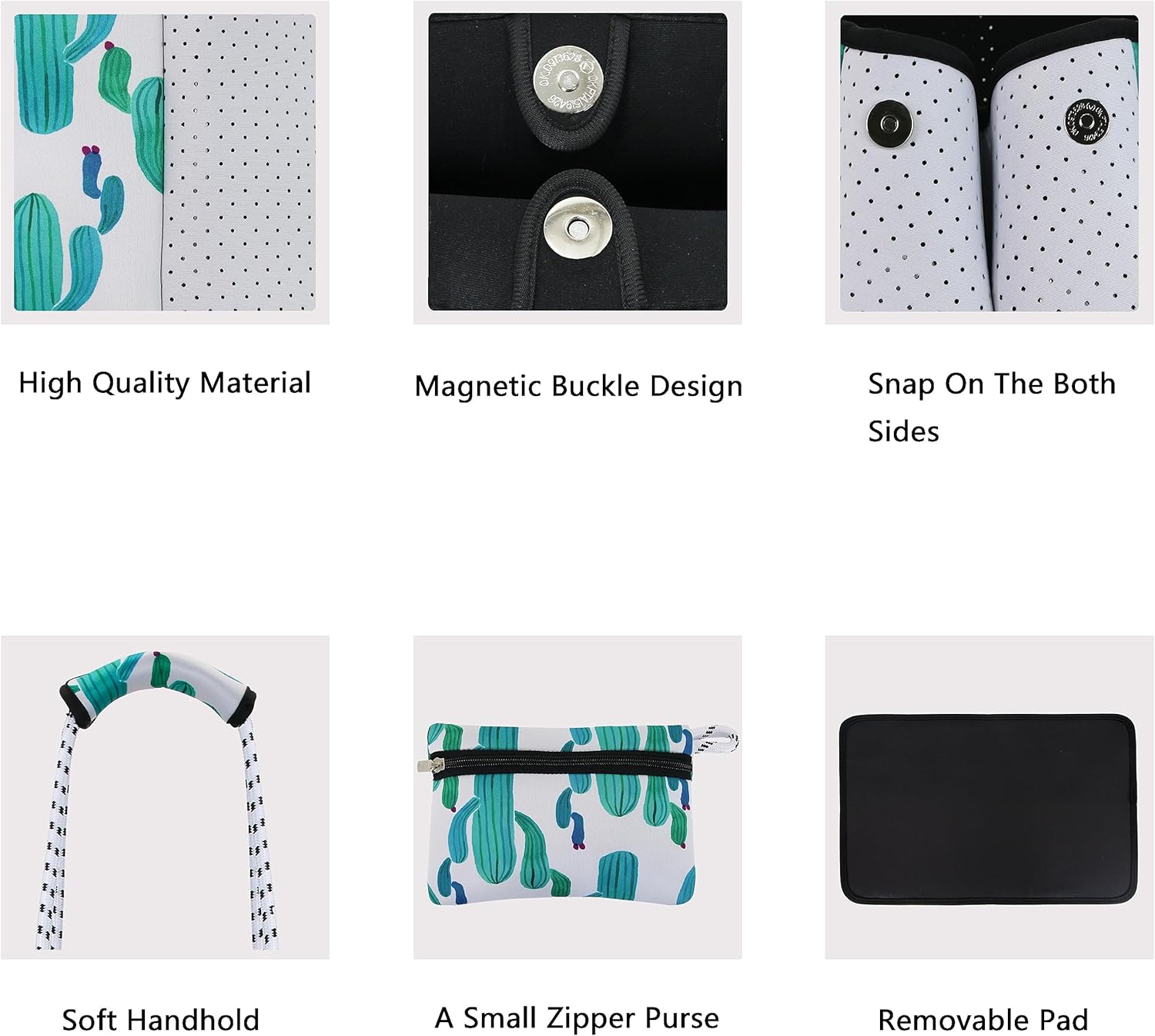Click the 'Soft Handhold' label

tap(160, 1020)
